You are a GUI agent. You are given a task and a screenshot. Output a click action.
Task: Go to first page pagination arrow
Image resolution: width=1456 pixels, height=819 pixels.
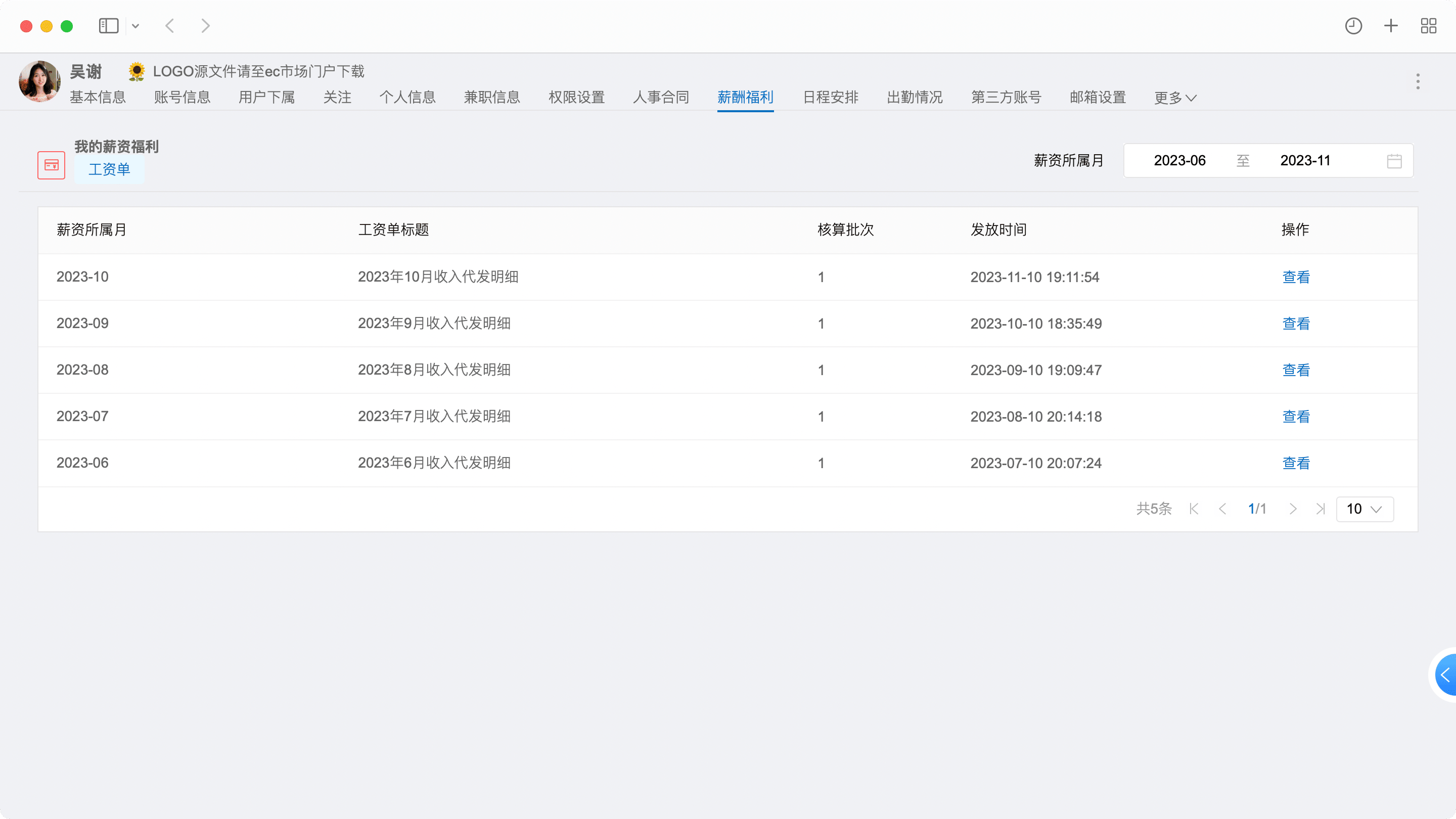click(x=1194, y=509)
